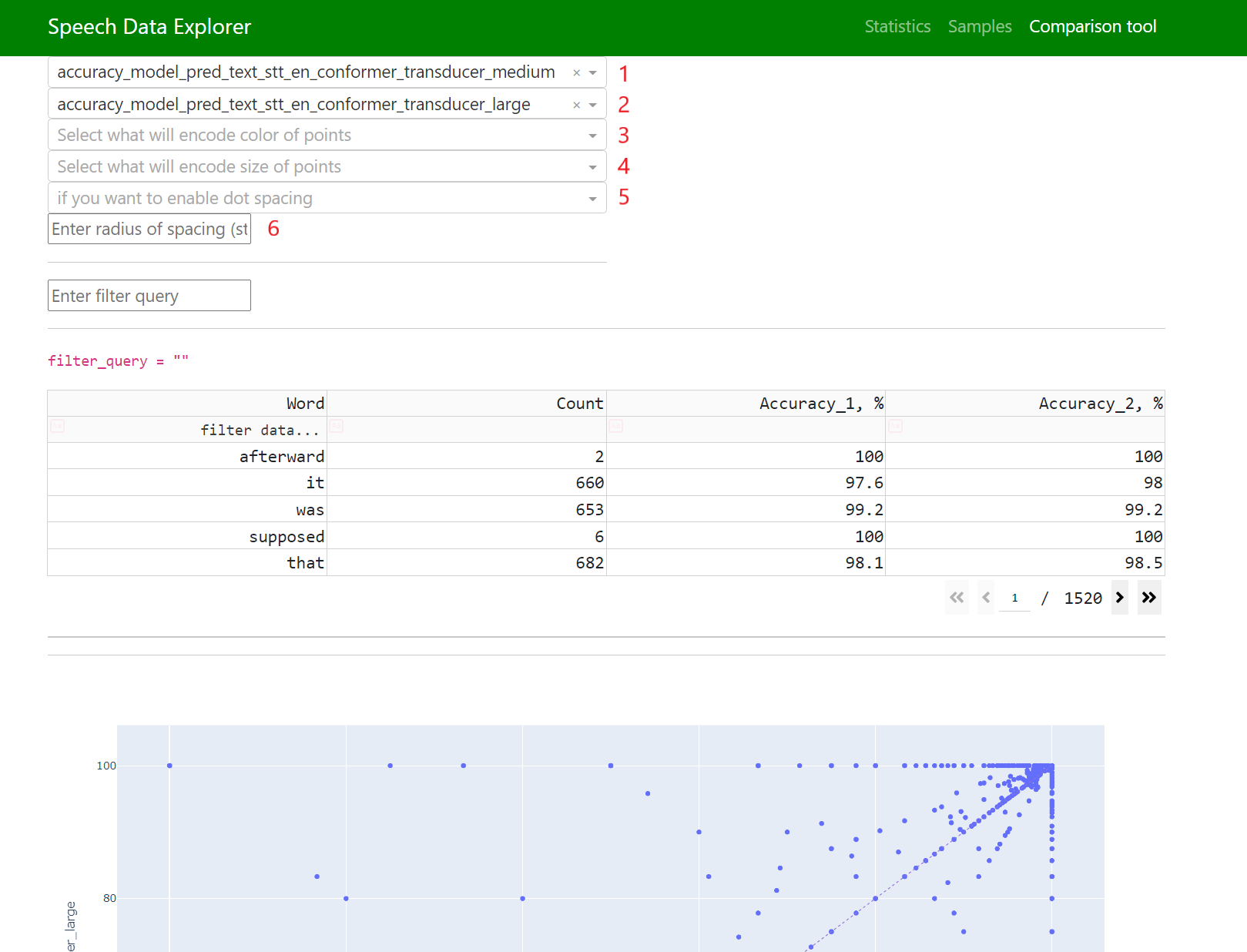Click the radius of spacing input
1247x952 pixels.
pos(149,230)
